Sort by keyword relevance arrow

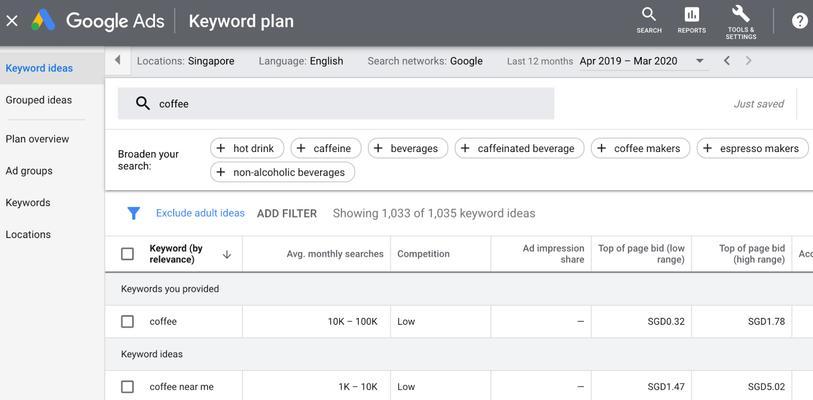[x=227, y=254]
